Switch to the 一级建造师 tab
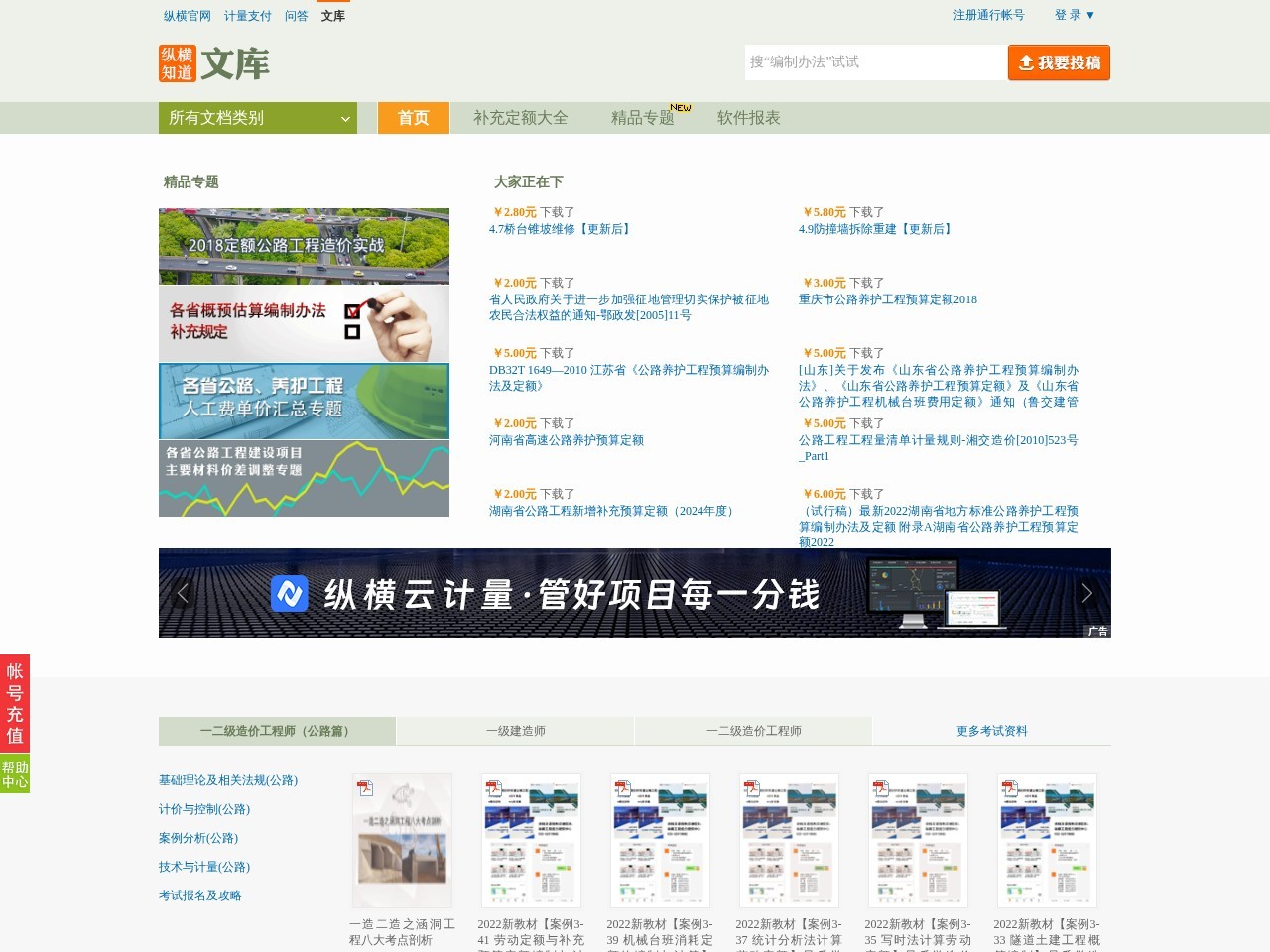This screenshot has width=1270, height=952. [x=516, y=731]
